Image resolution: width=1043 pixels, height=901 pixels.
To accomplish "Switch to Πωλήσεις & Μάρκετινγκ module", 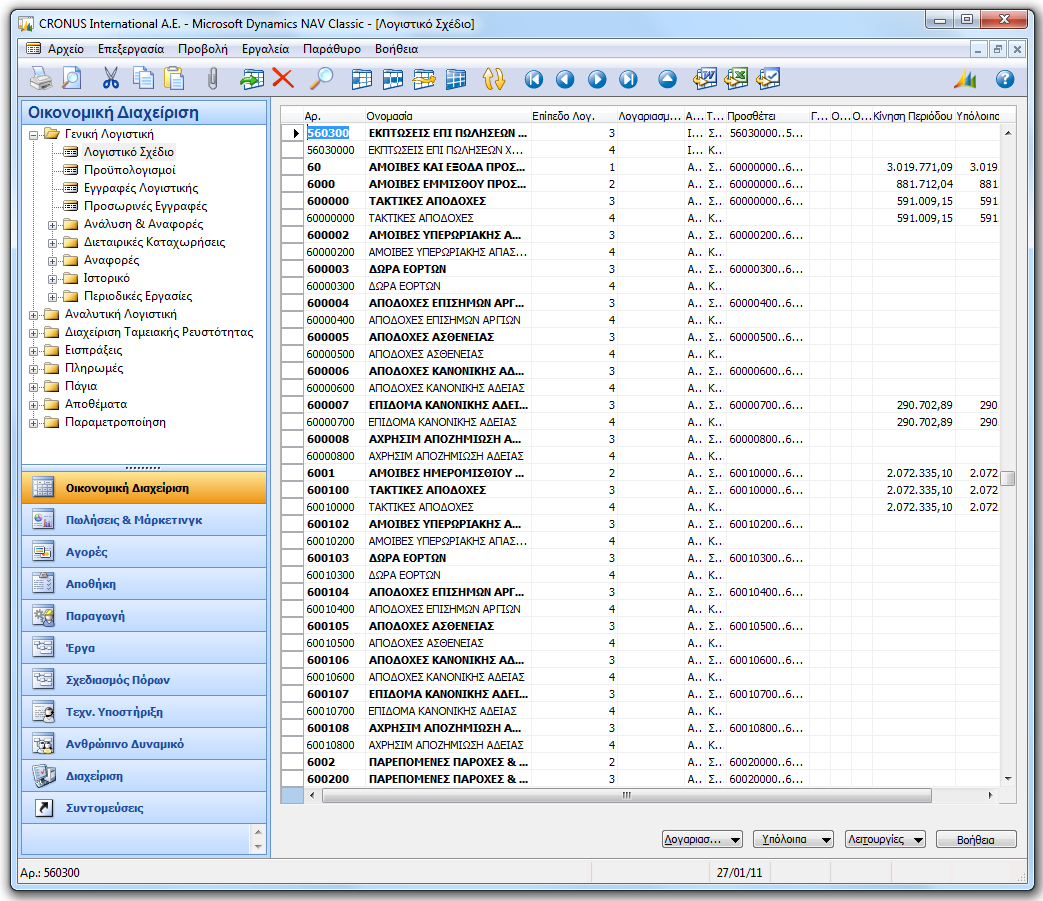I will pos(144,520).
